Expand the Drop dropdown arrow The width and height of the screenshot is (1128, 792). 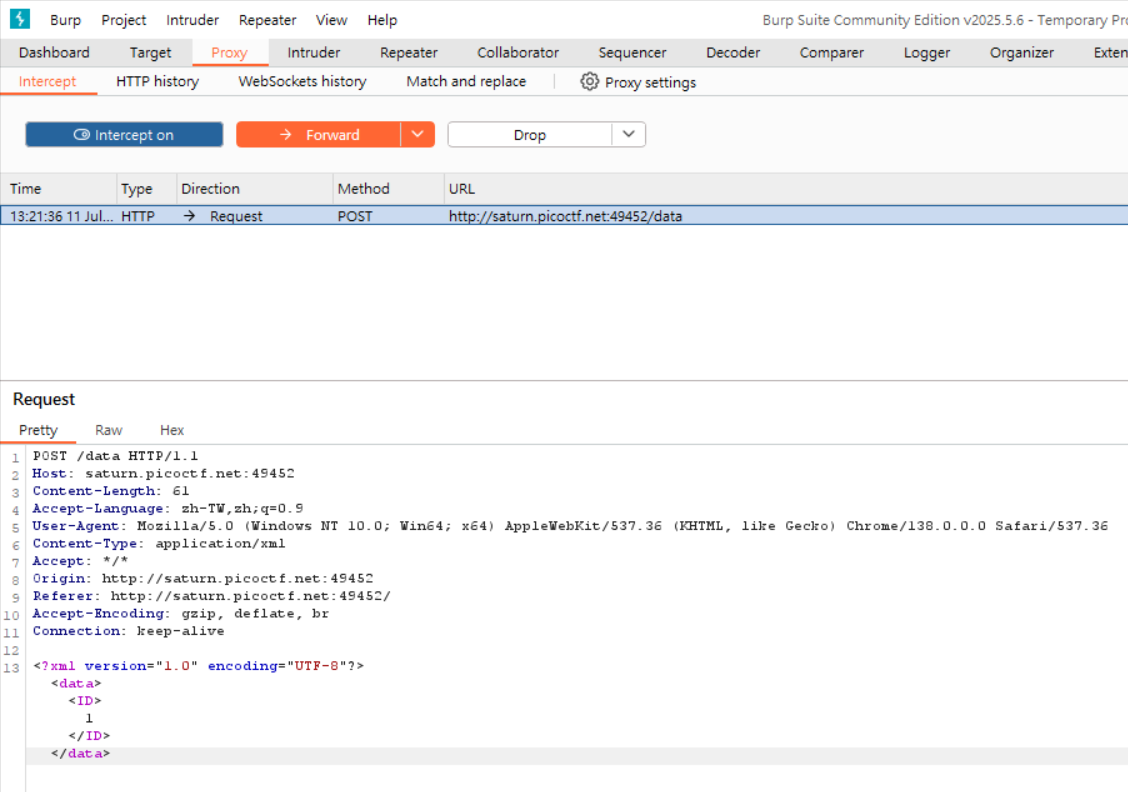(x=629, y=135)
